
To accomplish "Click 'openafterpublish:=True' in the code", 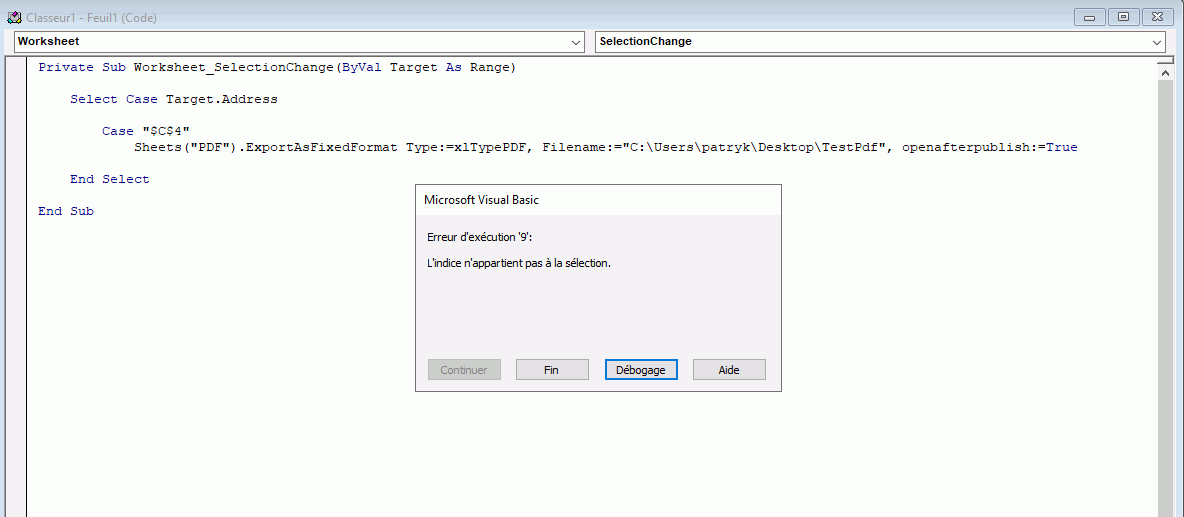I will (x=990, y=148).
